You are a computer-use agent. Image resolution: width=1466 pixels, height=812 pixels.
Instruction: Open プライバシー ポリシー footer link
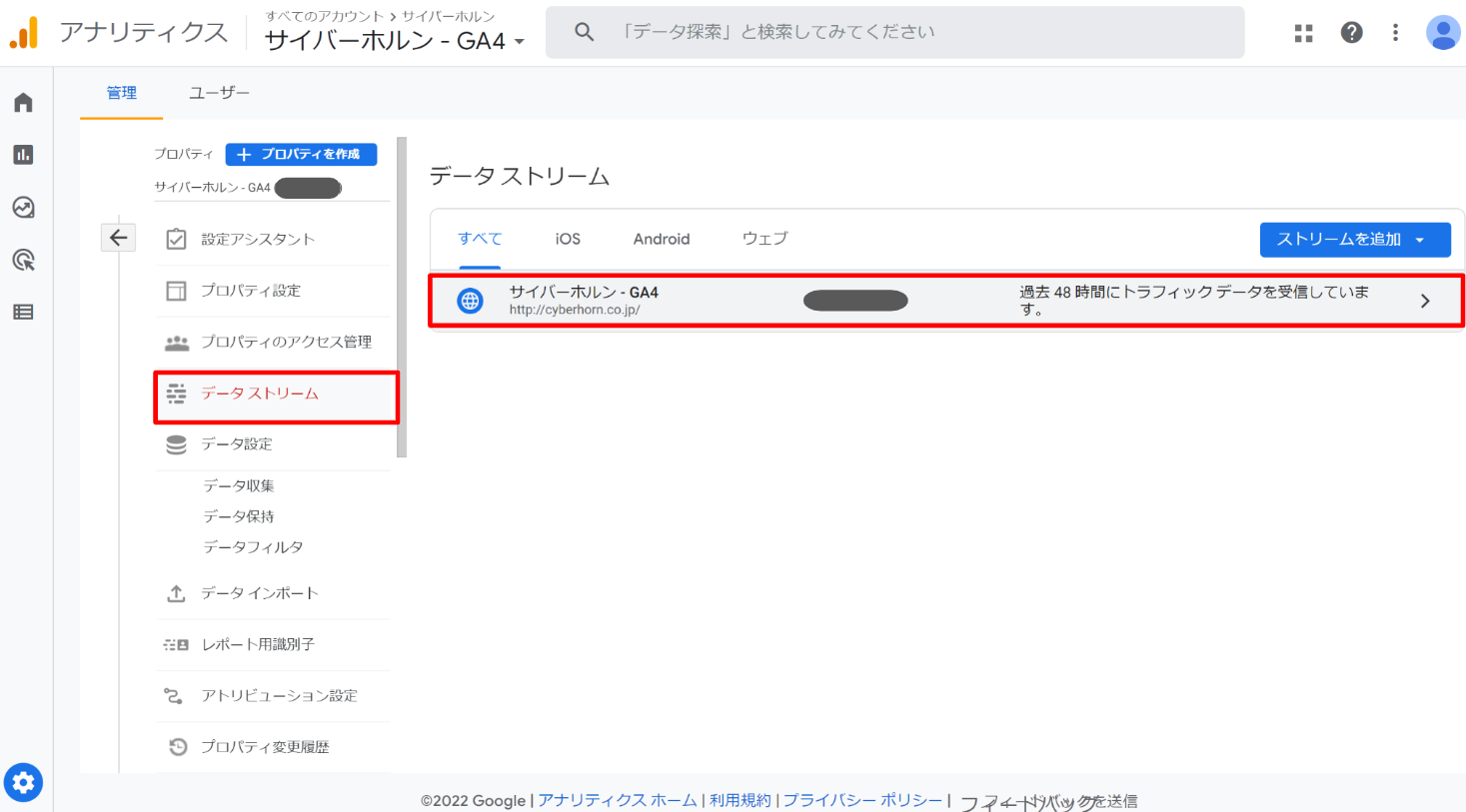tap(862, 800)
